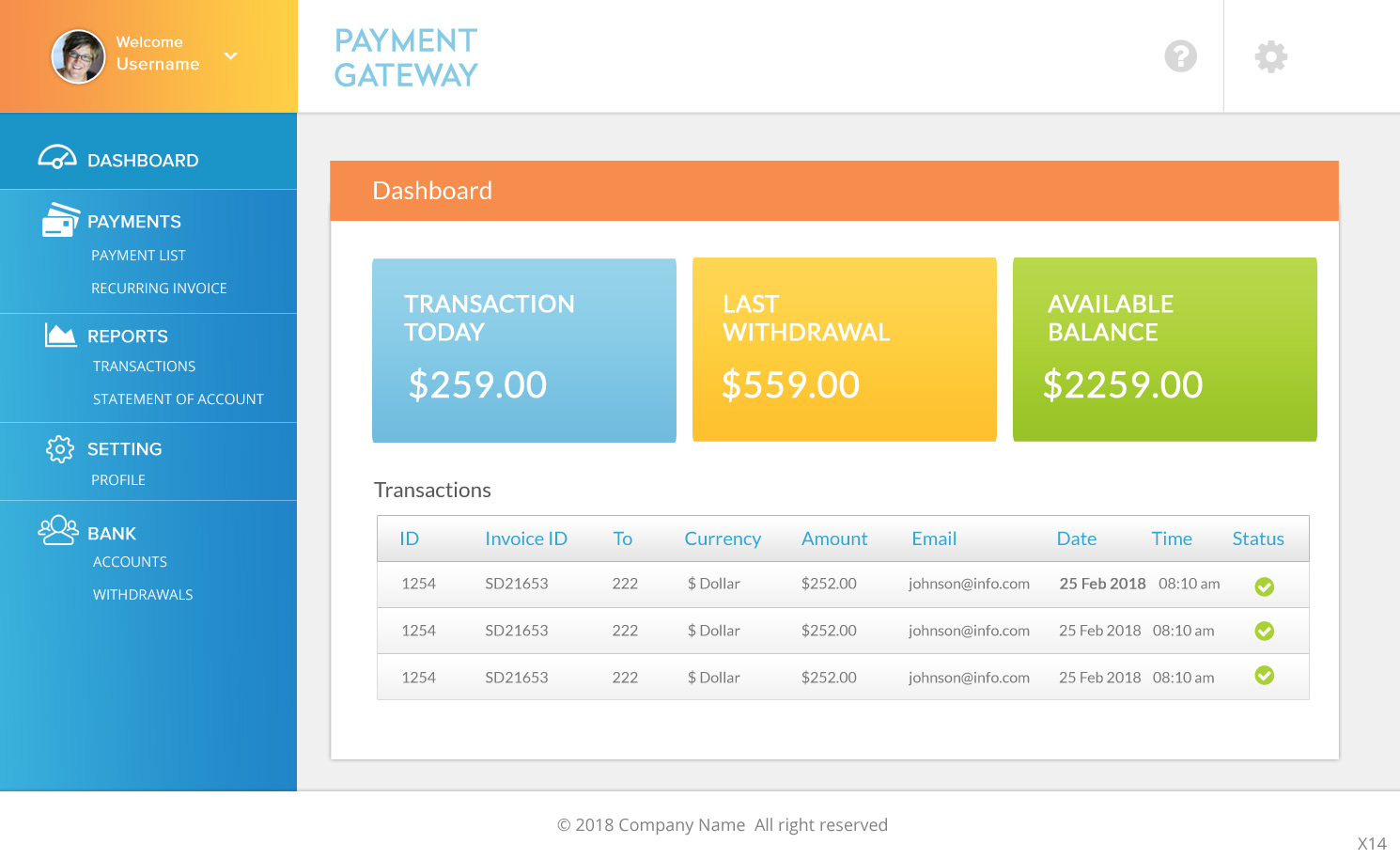Click the status check on the last transaction
This screenshot has width=1400, height=859.
click(x=1265, y=676)
